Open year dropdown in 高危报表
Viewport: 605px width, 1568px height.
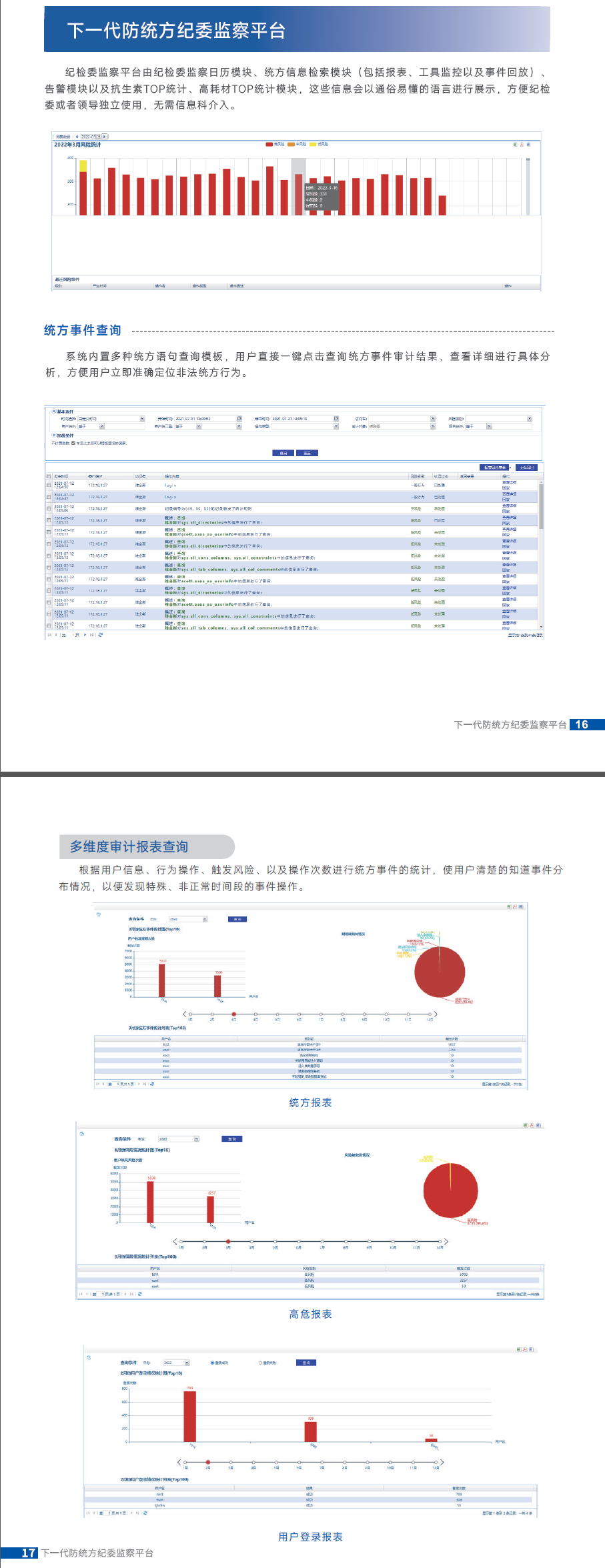(x=197, y=1139)
